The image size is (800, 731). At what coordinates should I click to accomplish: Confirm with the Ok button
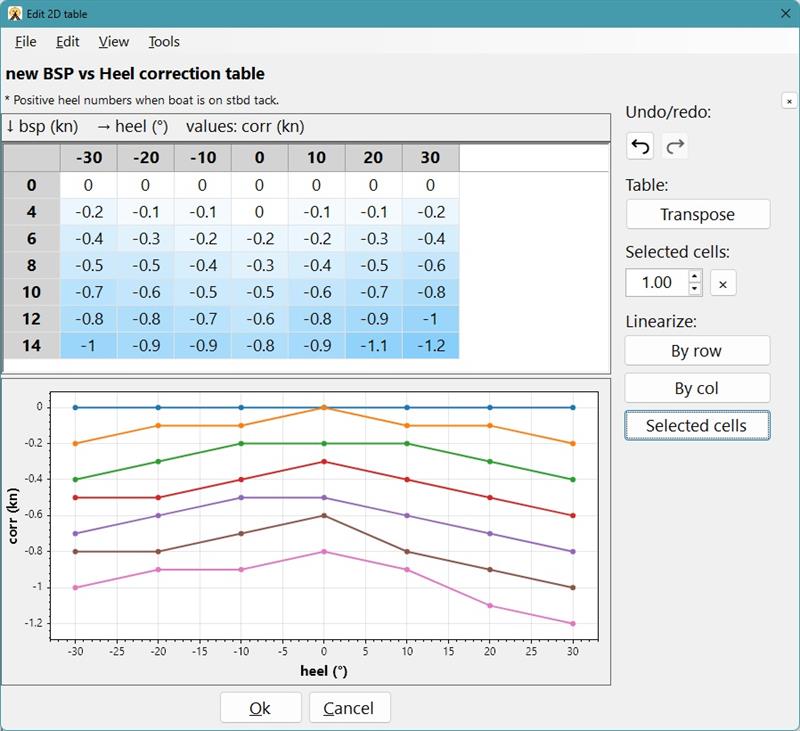pyautogui.click(x=261, y=708)
